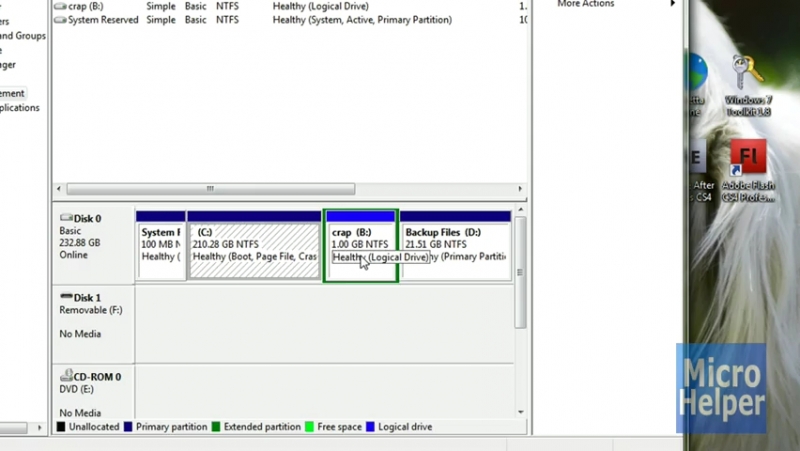Screen dimensions: 800x451
Task: Select the Backup Files (D:) partition
Action: 455,245
